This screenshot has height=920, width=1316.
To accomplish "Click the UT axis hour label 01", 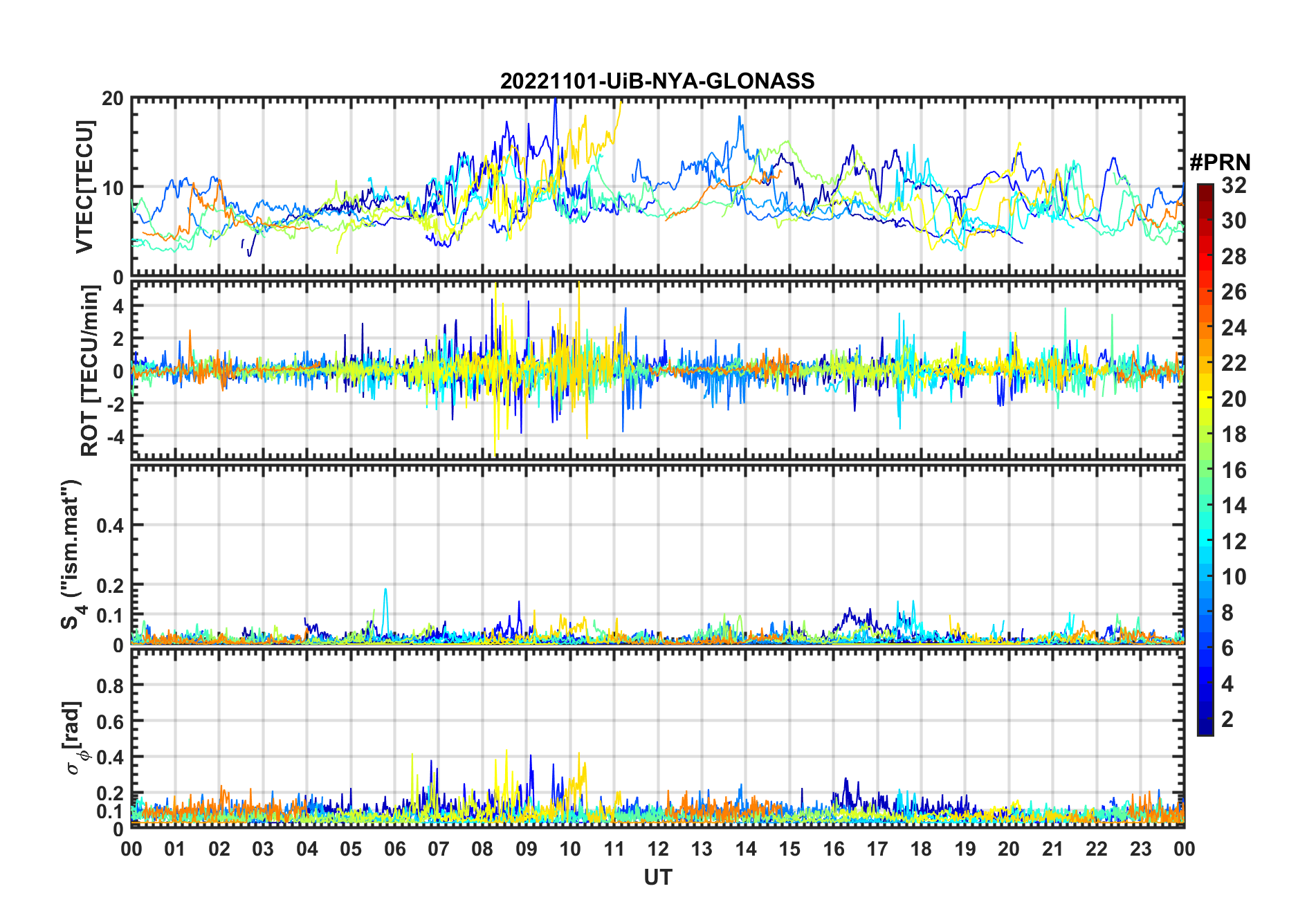I will coord(175,849).
